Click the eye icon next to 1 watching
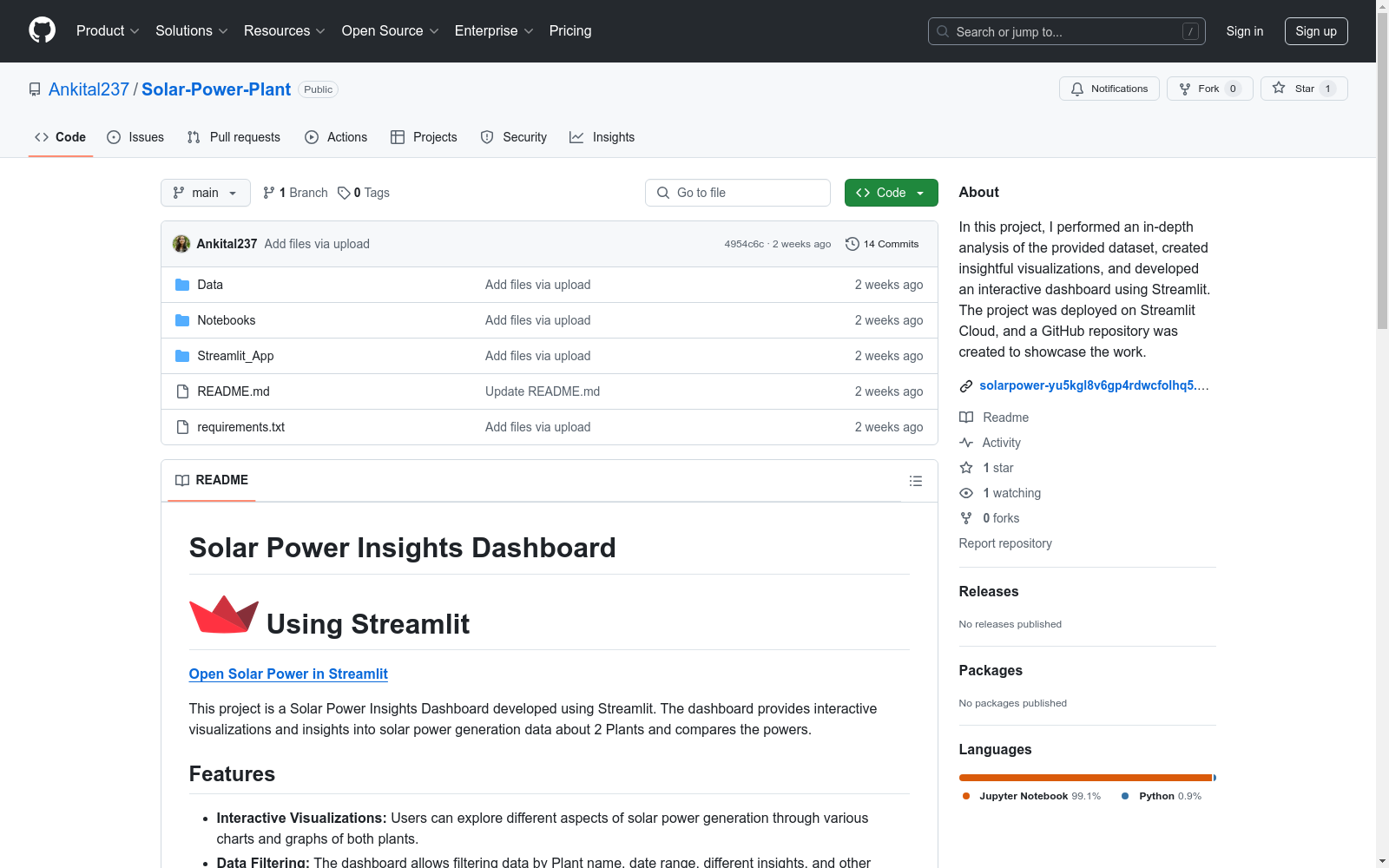1389x868 pixels. tap(966, 493)
